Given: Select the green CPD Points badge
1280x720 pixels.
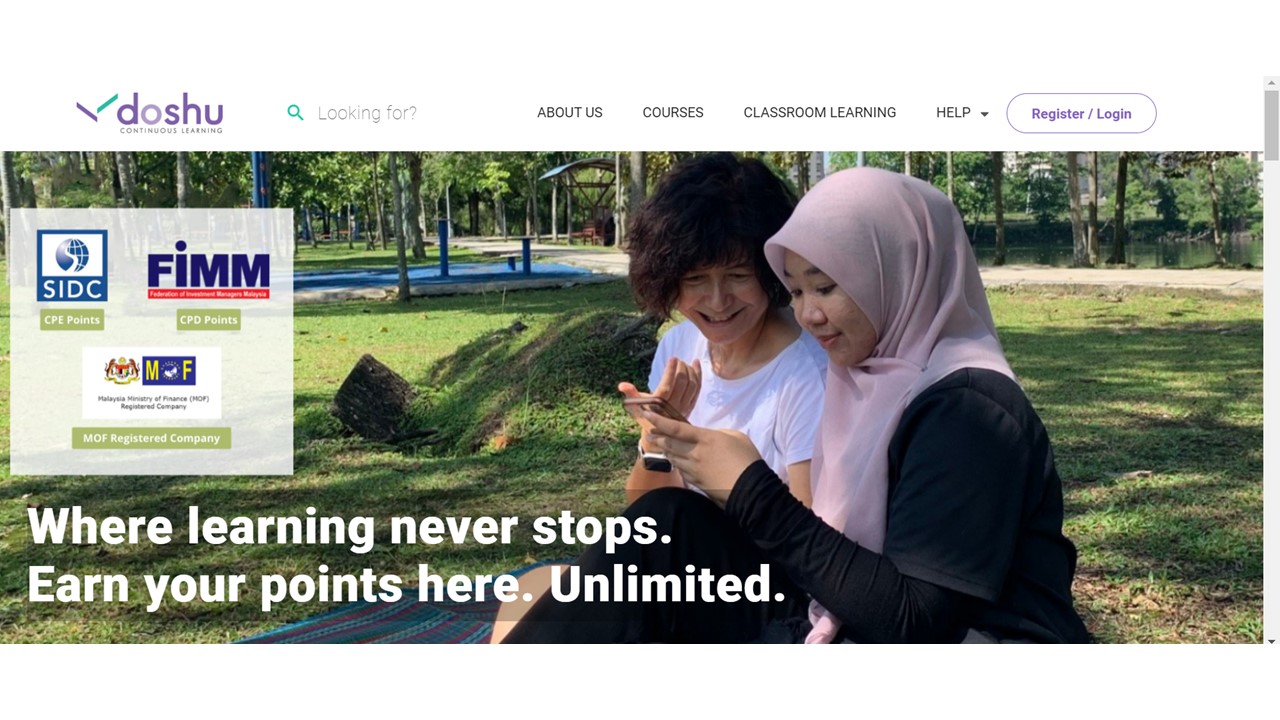Looking at the screenshot, I should coord(208,320).
